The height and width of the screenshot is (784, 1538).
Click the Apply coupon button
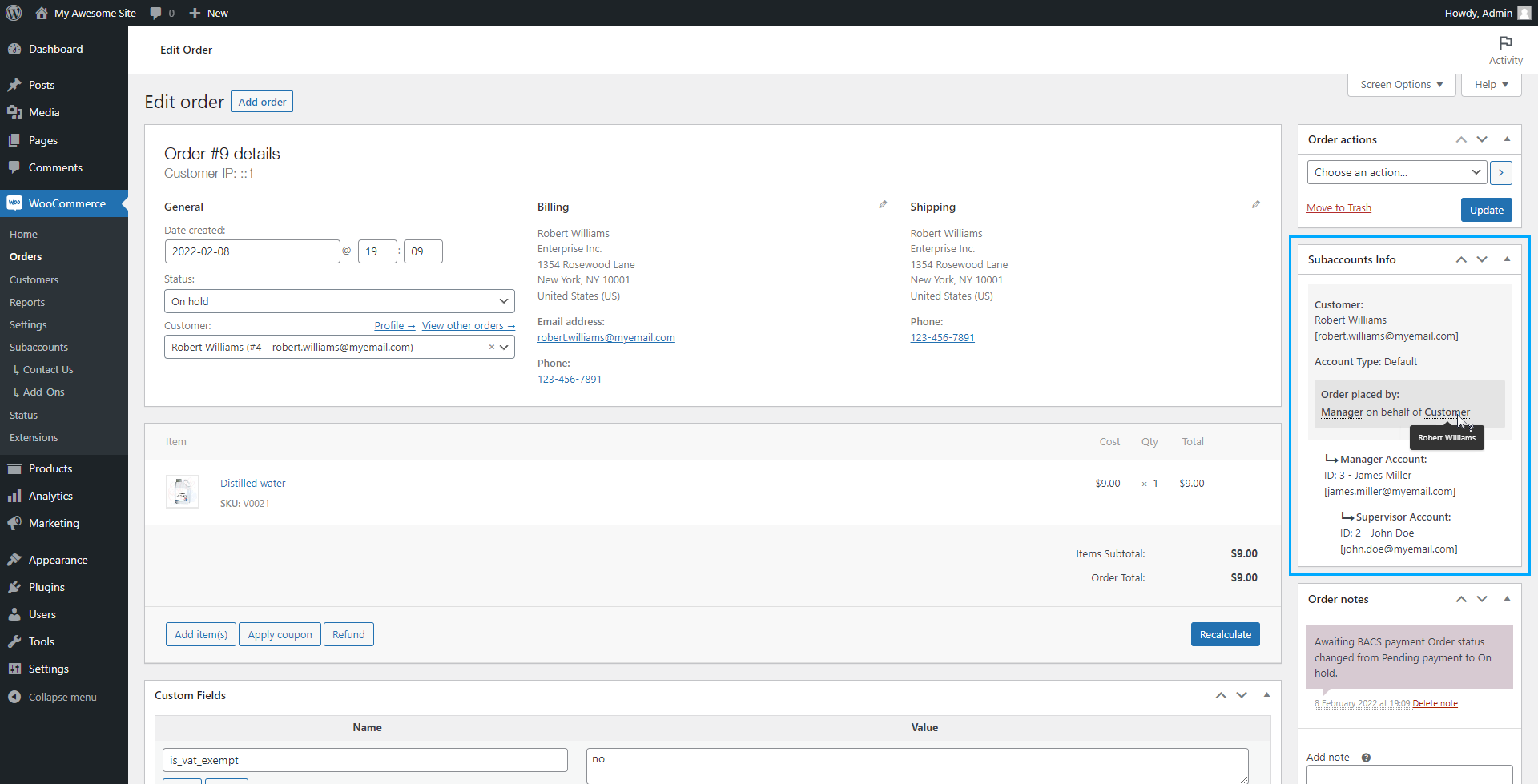click(x=280, y=634)
